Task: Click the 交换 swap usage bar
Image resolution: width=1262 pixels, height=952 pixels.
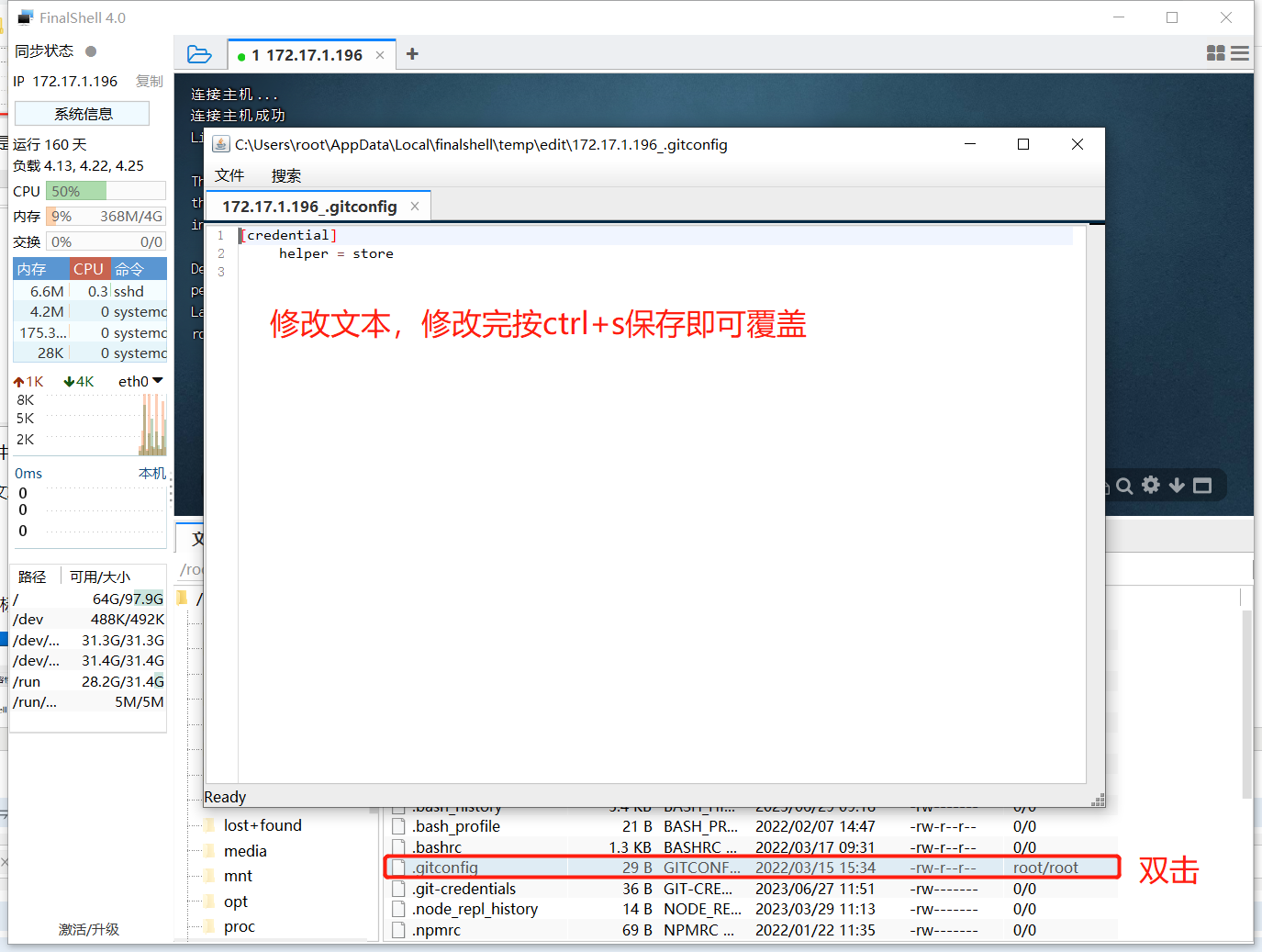Action: 106,241
